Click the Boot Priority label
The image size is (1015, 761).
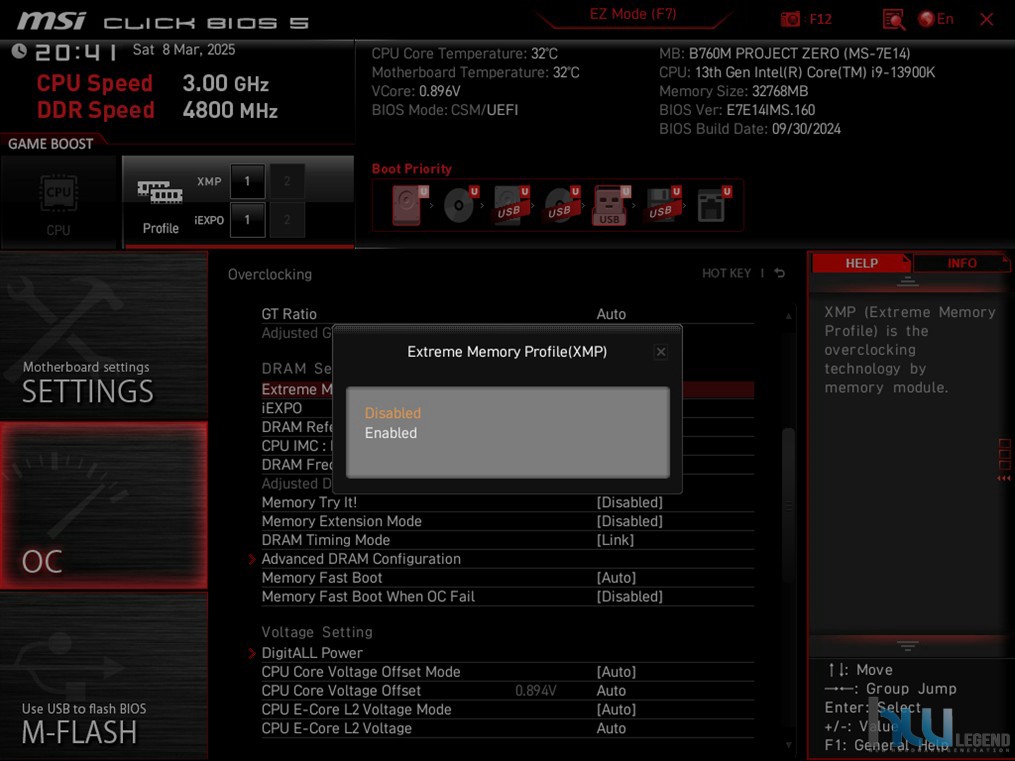tap(412, 169)
